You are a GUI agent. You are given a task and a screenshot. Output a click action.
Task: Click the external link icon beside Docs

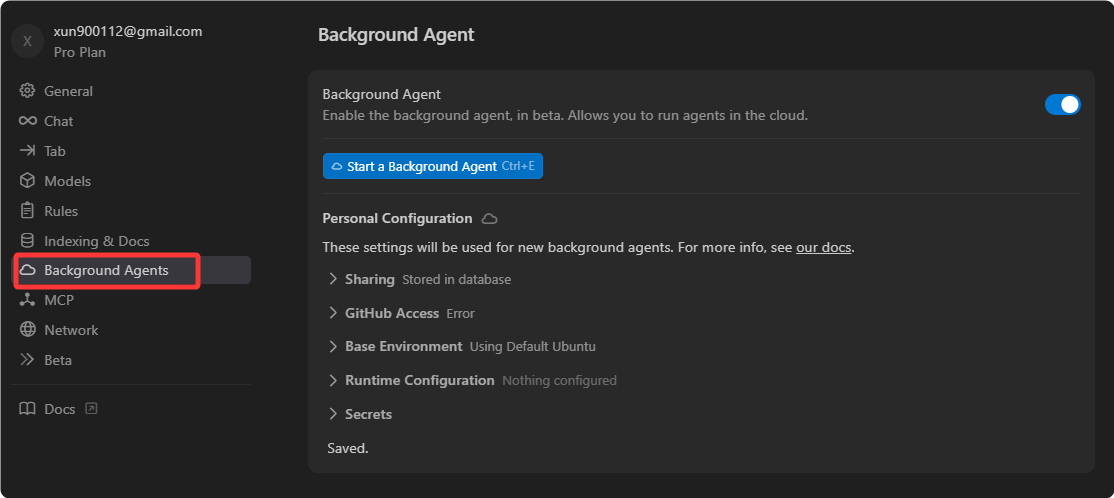point(91,408)
